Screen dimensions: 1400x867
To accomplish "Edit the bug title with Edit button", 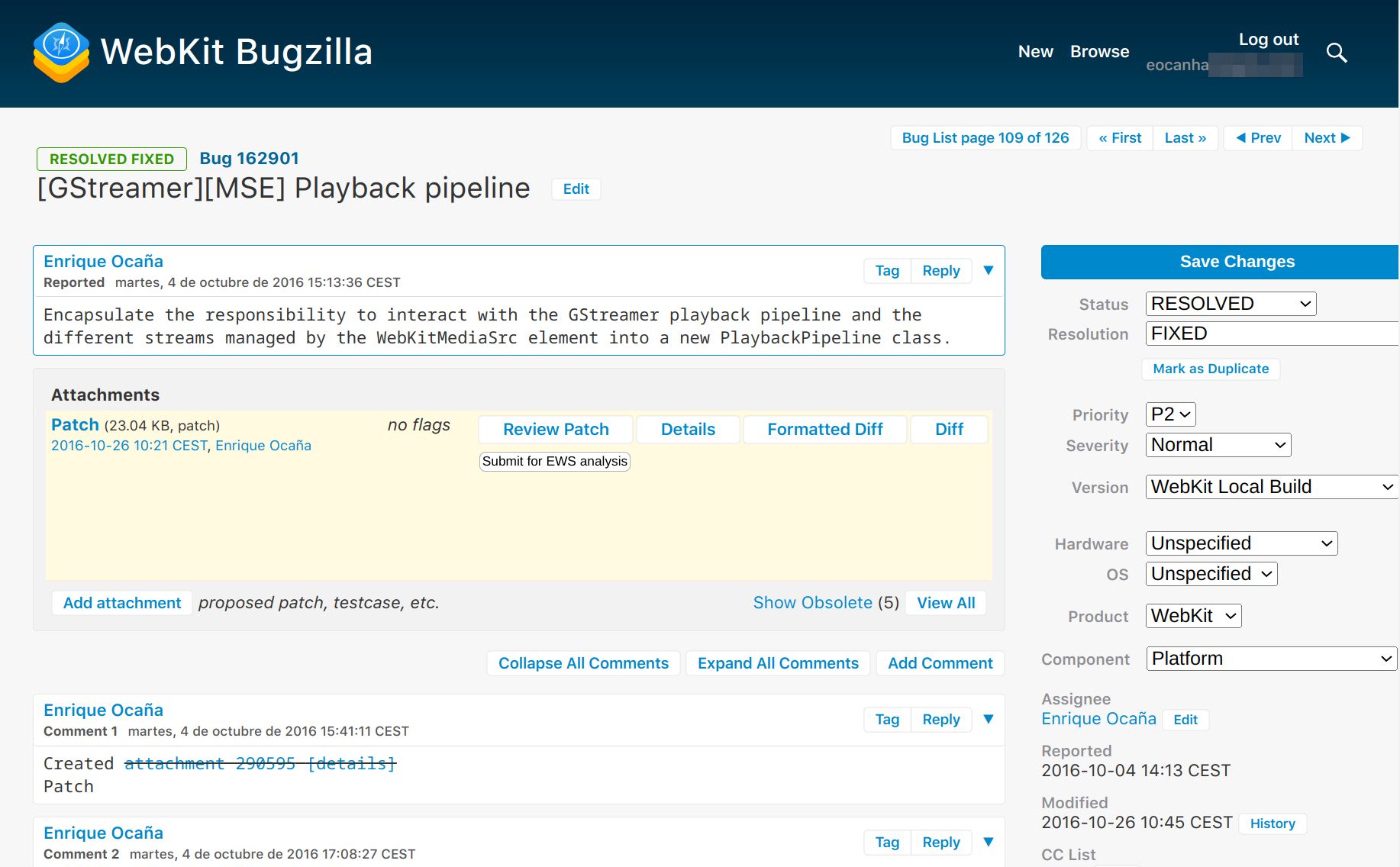I will click(576, 189).
